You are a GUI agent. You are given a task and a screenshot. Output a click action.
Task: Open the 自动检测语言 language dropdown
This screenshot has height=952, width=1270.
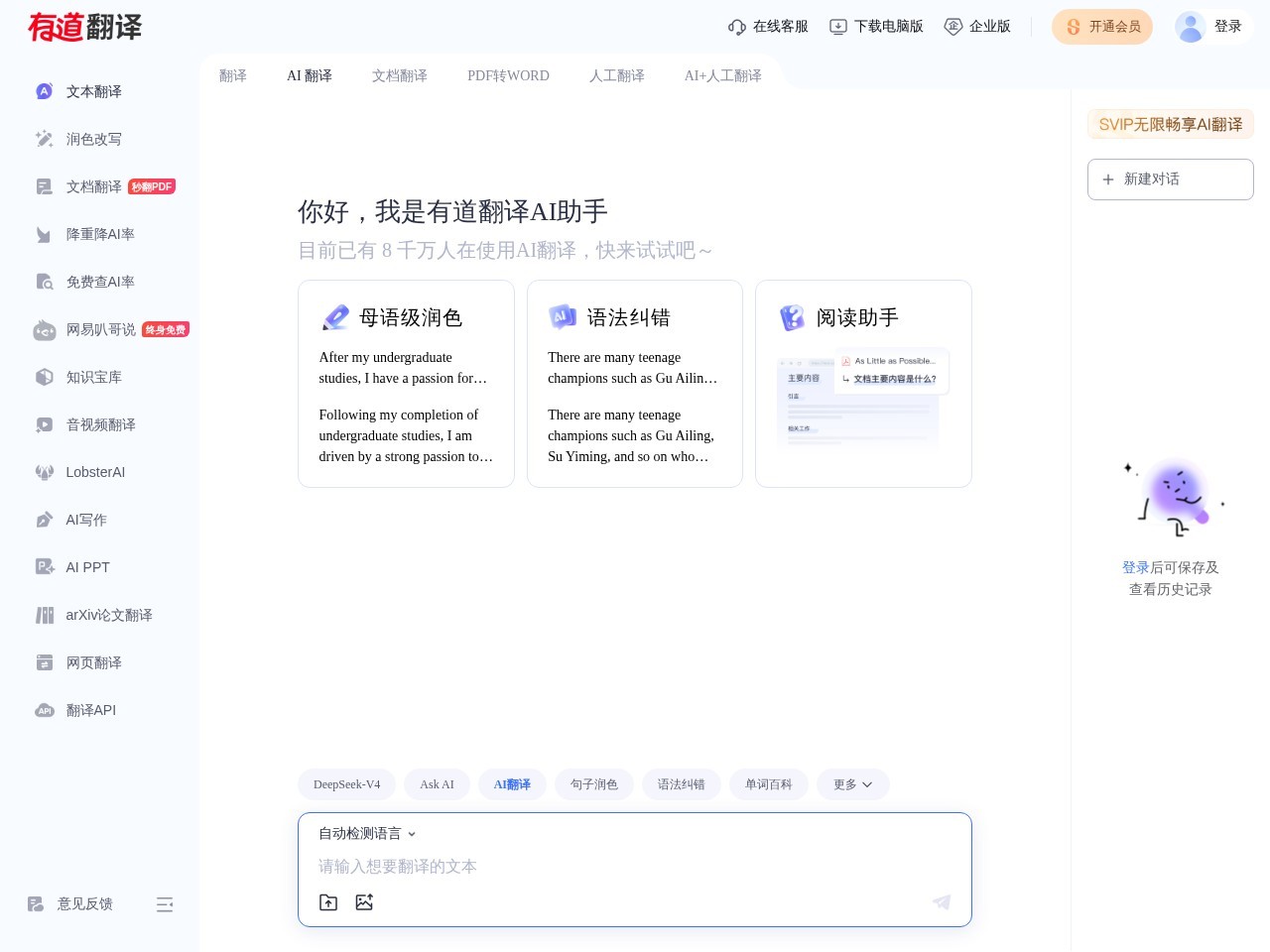tap(367, 834)
